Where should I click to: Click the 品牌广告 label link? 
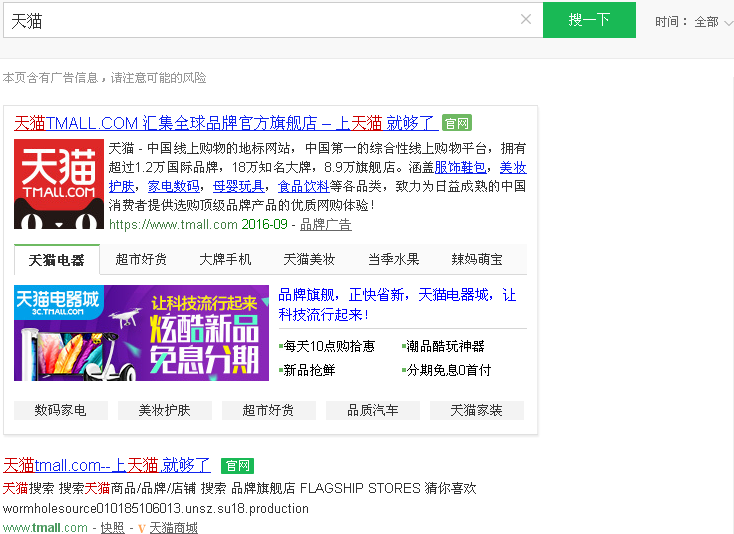point(325,225)
